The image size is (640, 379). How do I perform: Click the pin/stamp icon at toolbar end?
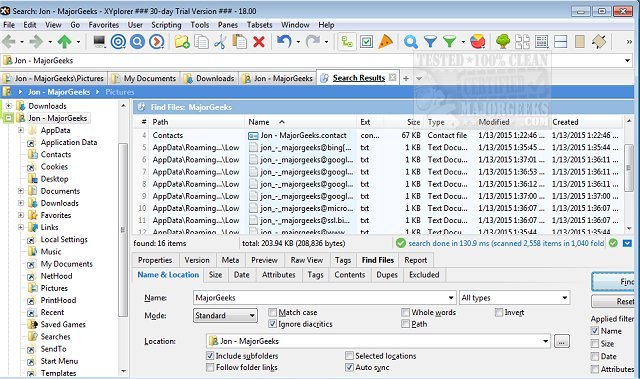(x=599, y=42)
